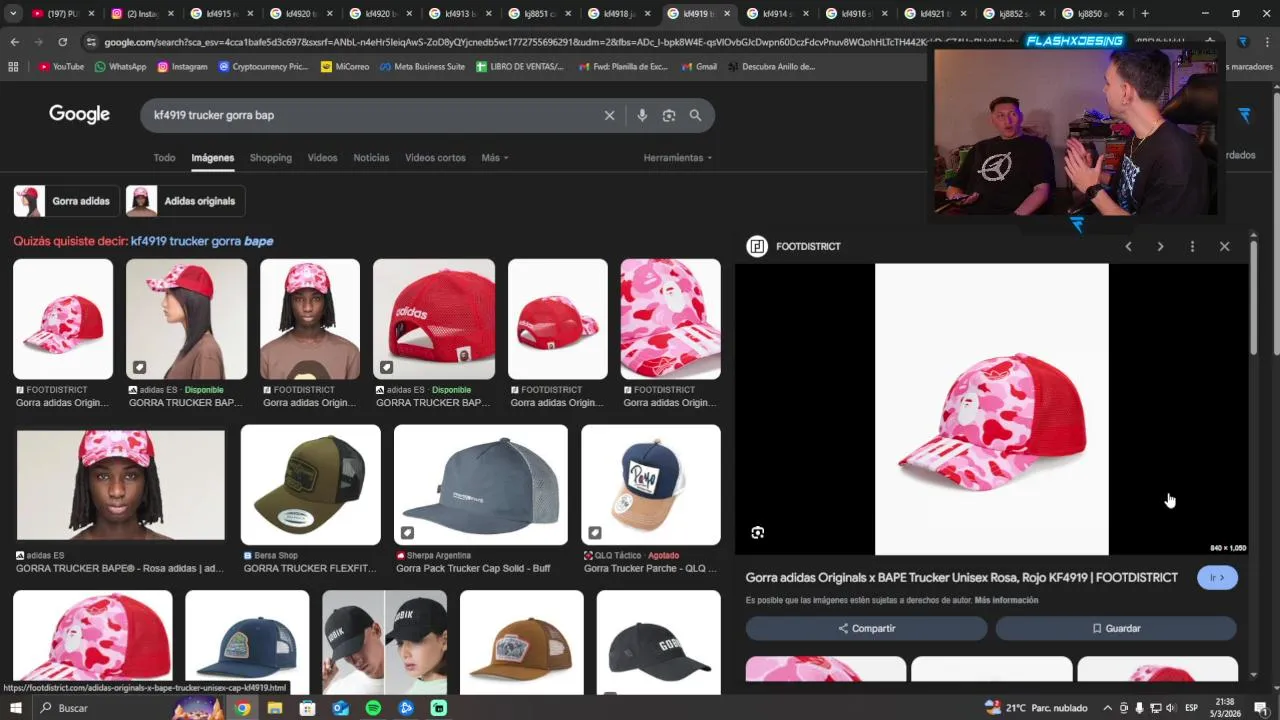Screen dimensions: 1280x720
Task: Switch to the Videos tab
Action: click(x=322, y=158)
